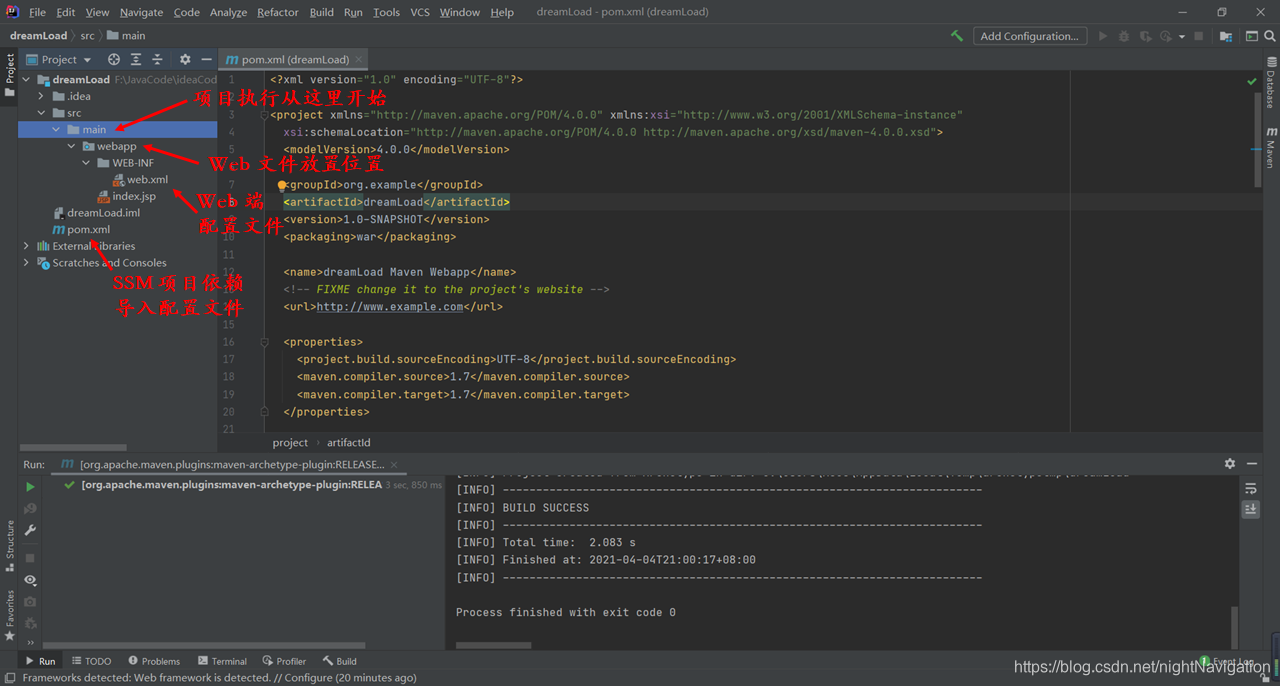The width and height of the screenshot is (1280, 686).
Task: Collapse the WEB-INF folder chevron
Action: coord(86,163)
